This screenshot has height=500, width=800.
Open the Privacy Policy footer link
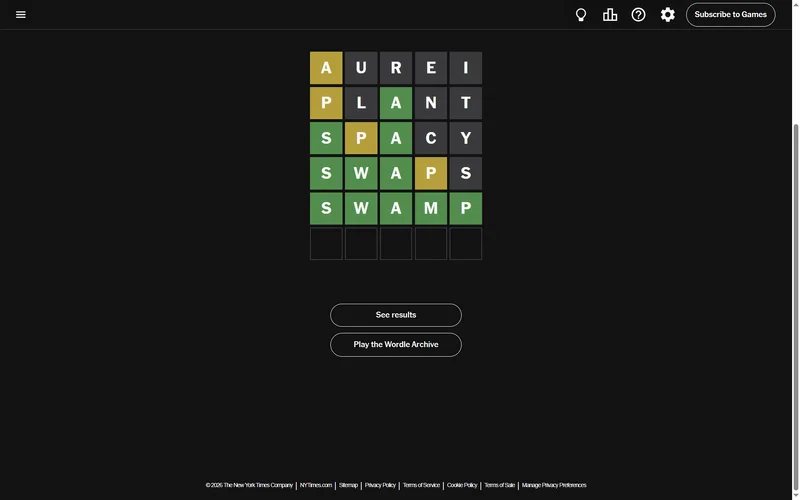380,485
